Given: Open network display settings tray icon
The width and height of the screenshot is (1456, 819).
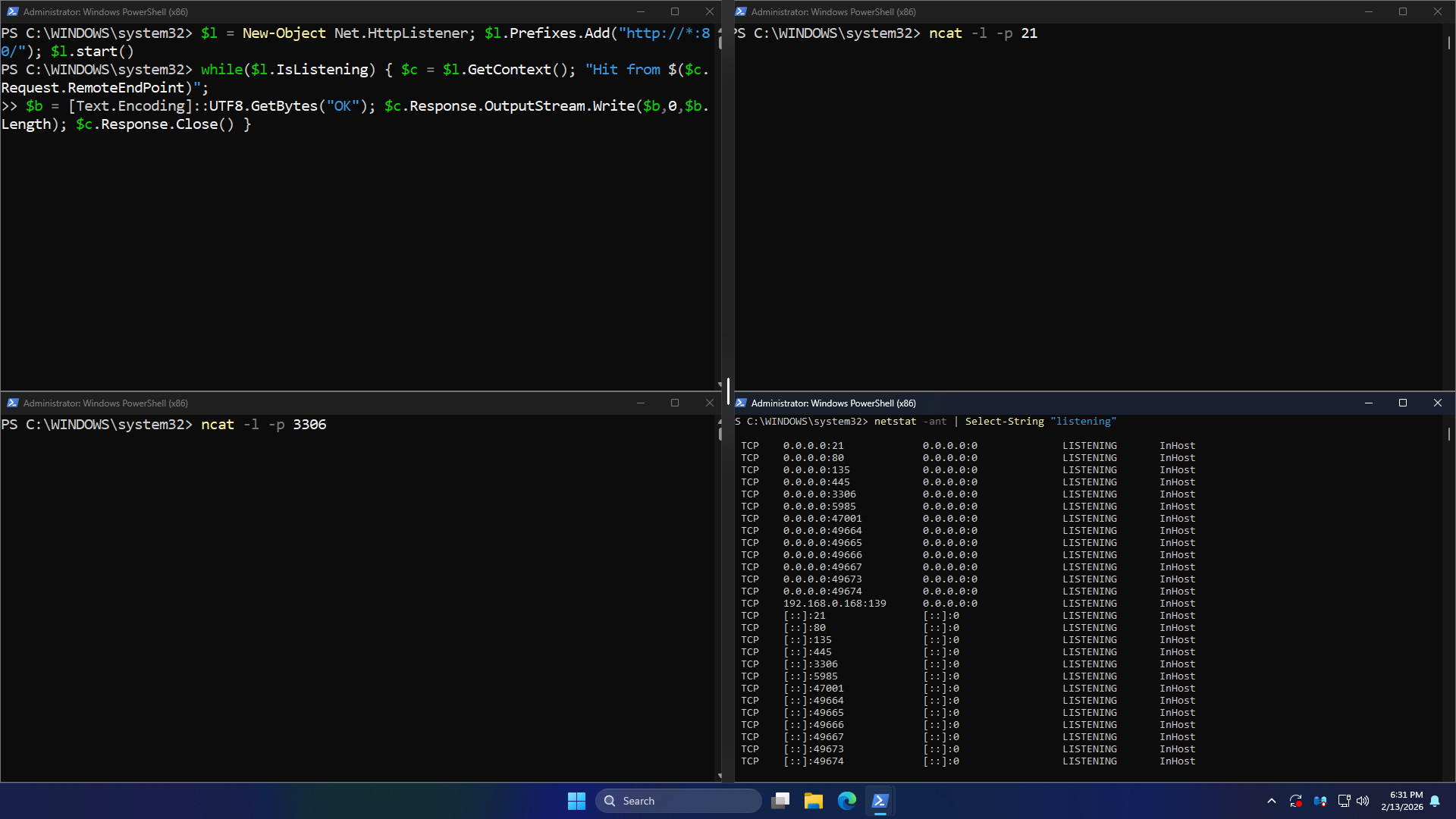Looking at the screenshot, I should tap(1344, 801).
